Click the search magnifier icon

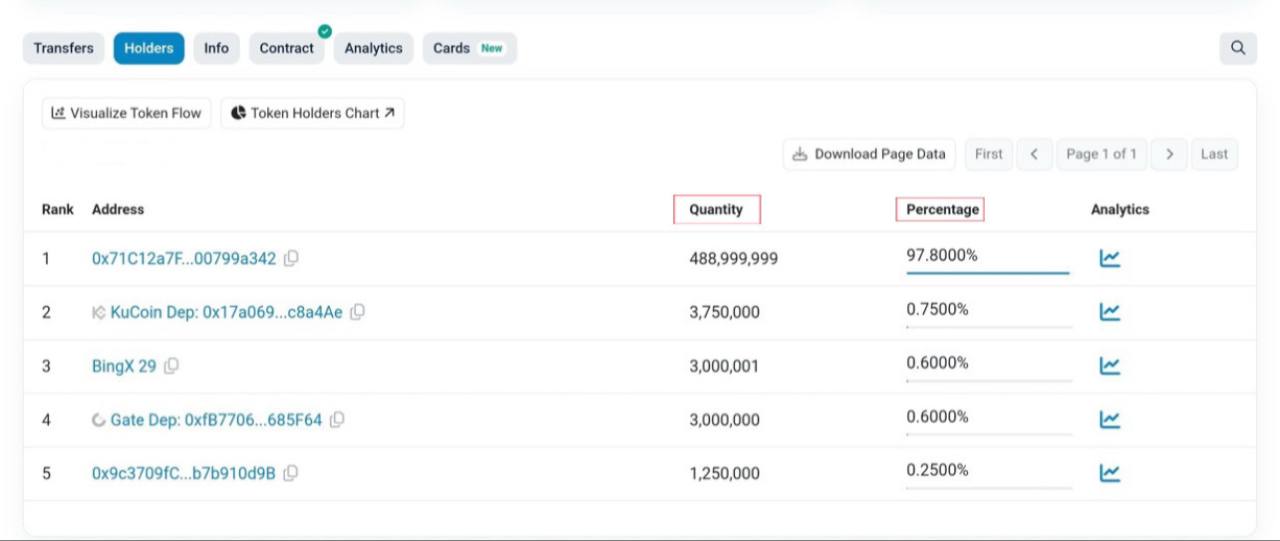(1238, 48)
